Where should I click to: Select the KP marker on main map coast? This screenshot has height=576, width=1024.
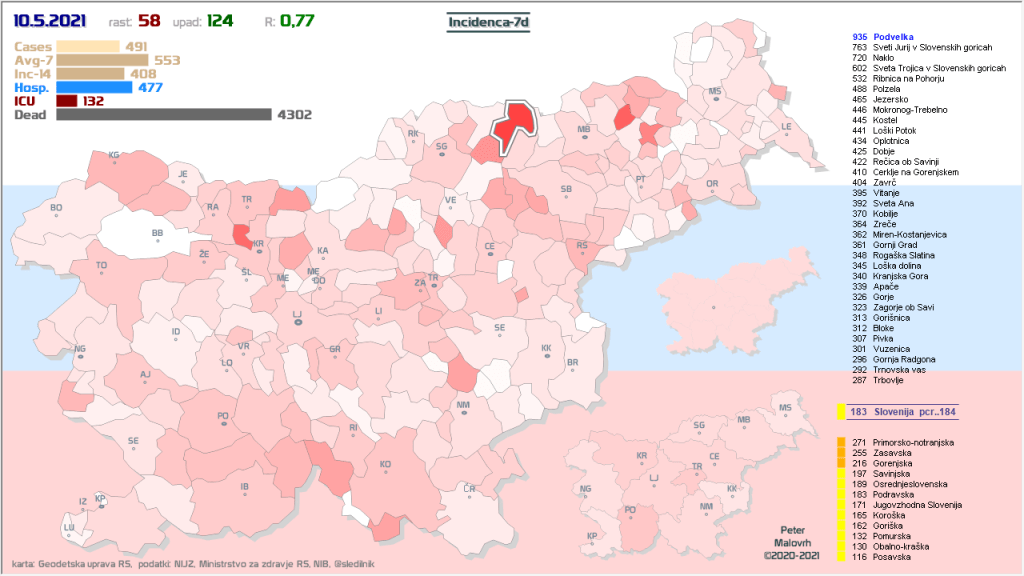tap(100, 500)
